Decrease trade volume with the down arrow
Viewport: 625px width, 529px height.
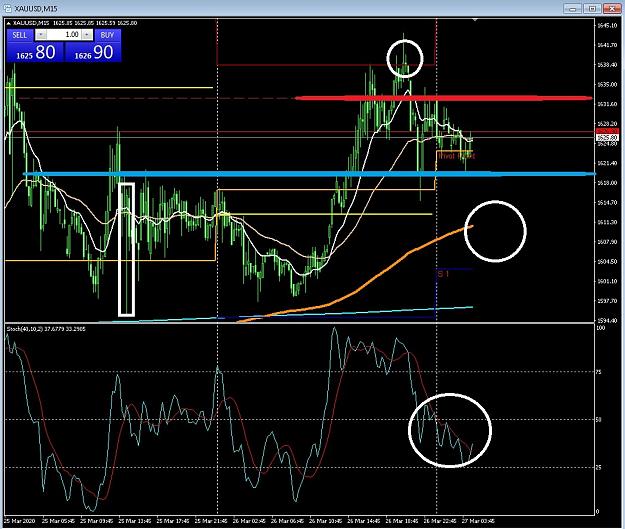pos(40,35)
